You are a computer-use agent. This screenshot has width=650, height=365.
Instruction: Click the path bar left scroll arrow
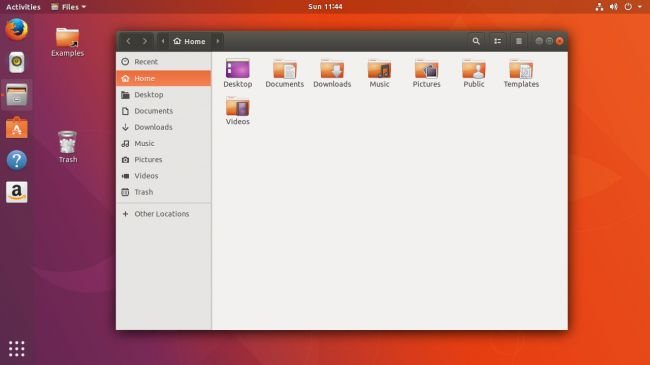tap(163, 41)
